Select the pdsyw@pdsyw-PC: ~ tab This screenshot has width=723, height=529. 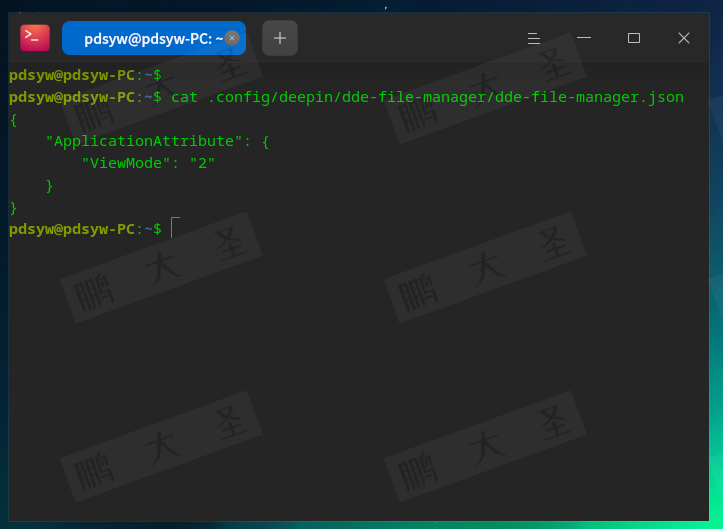(154, 38)
